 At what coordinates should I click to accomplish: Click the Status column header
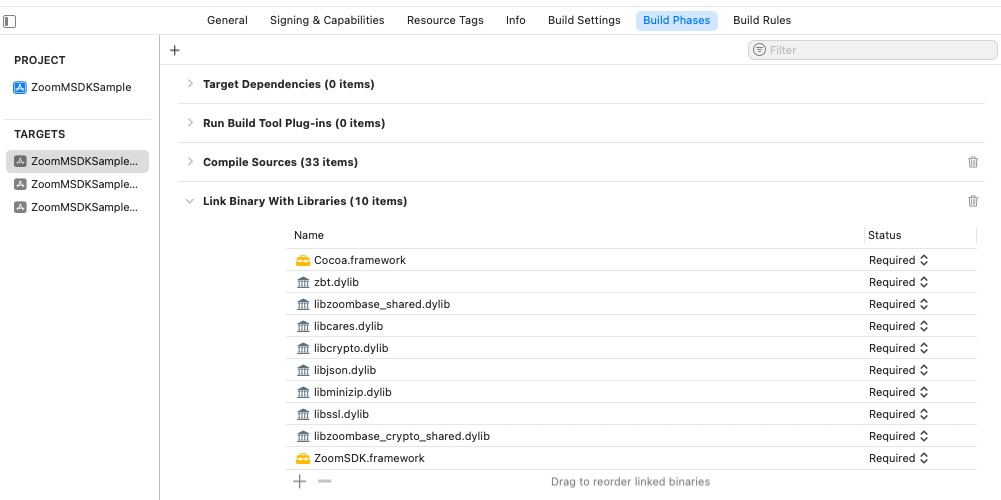pos(885,236)
